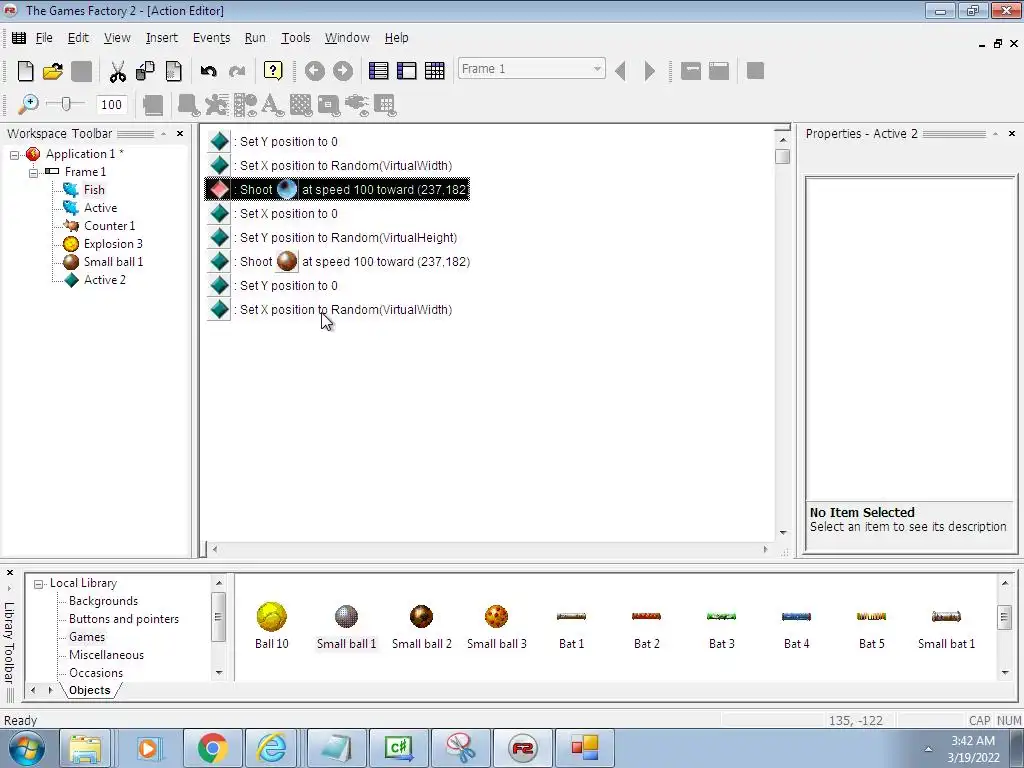Screen dimensions: 1024x768
Task: Show hidden system tray icons
Action: (928, 749)
